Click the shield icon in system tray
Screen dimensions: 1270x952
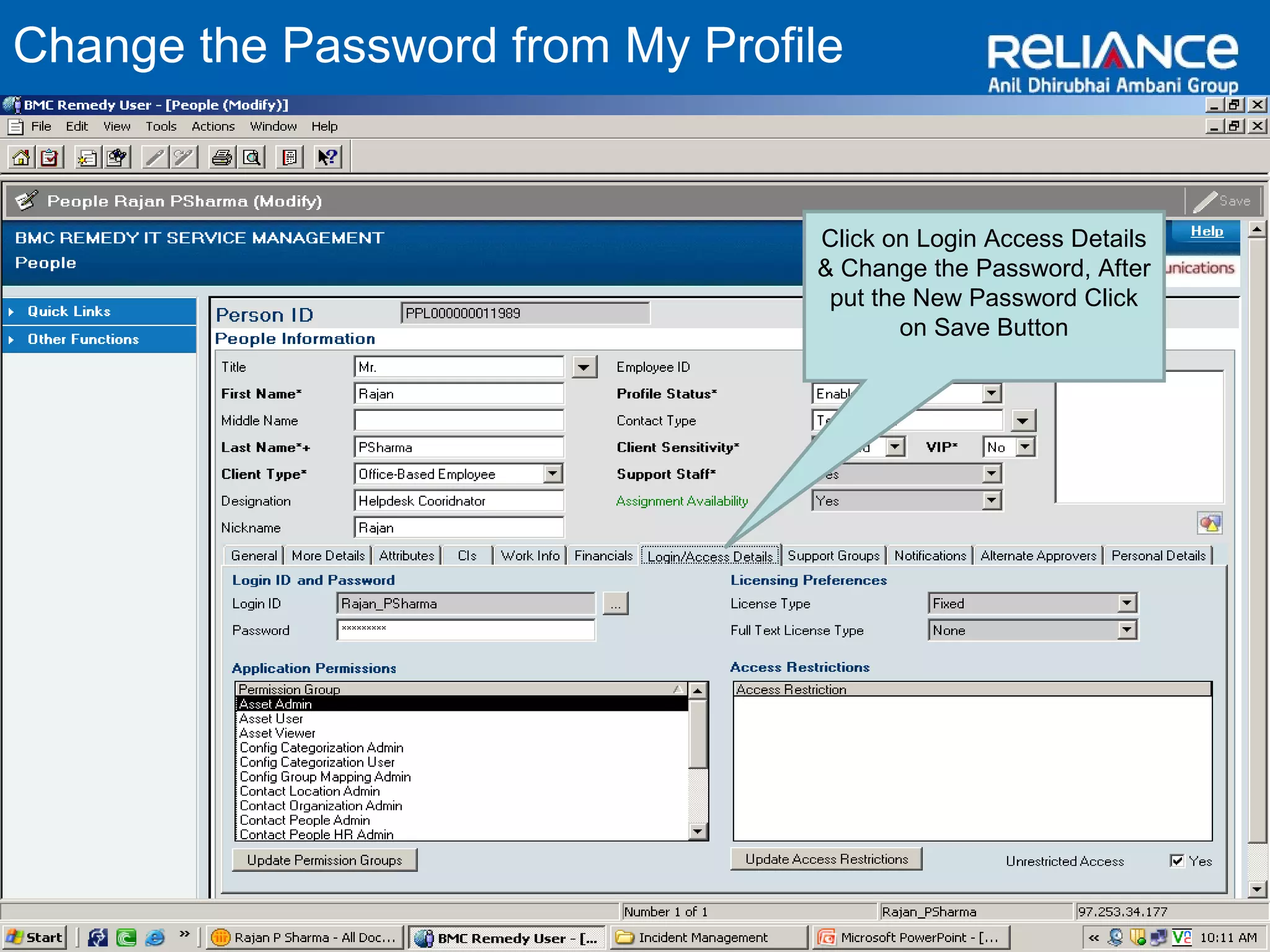coord(1137,938)
